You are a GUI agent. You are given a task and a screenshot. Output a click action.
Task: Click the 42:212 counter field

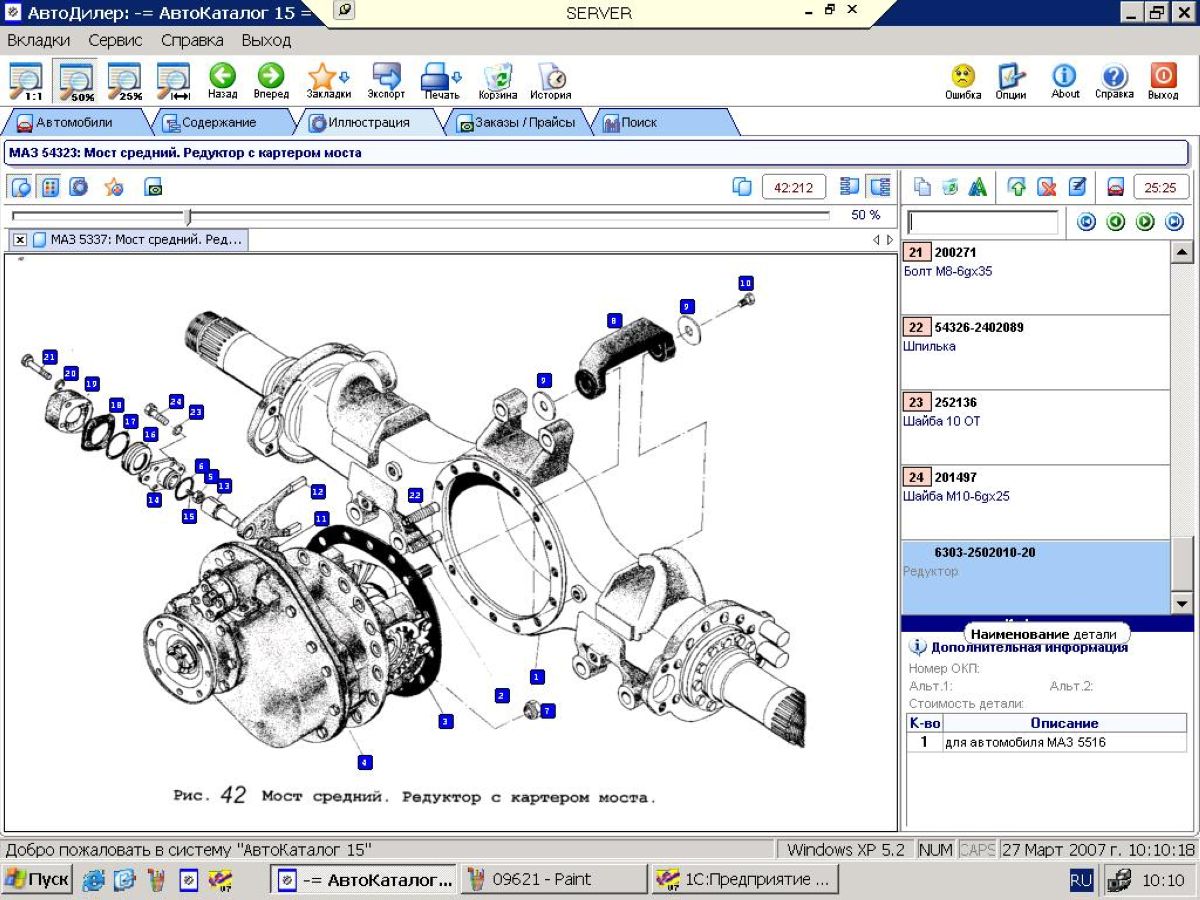click(794, 187)
